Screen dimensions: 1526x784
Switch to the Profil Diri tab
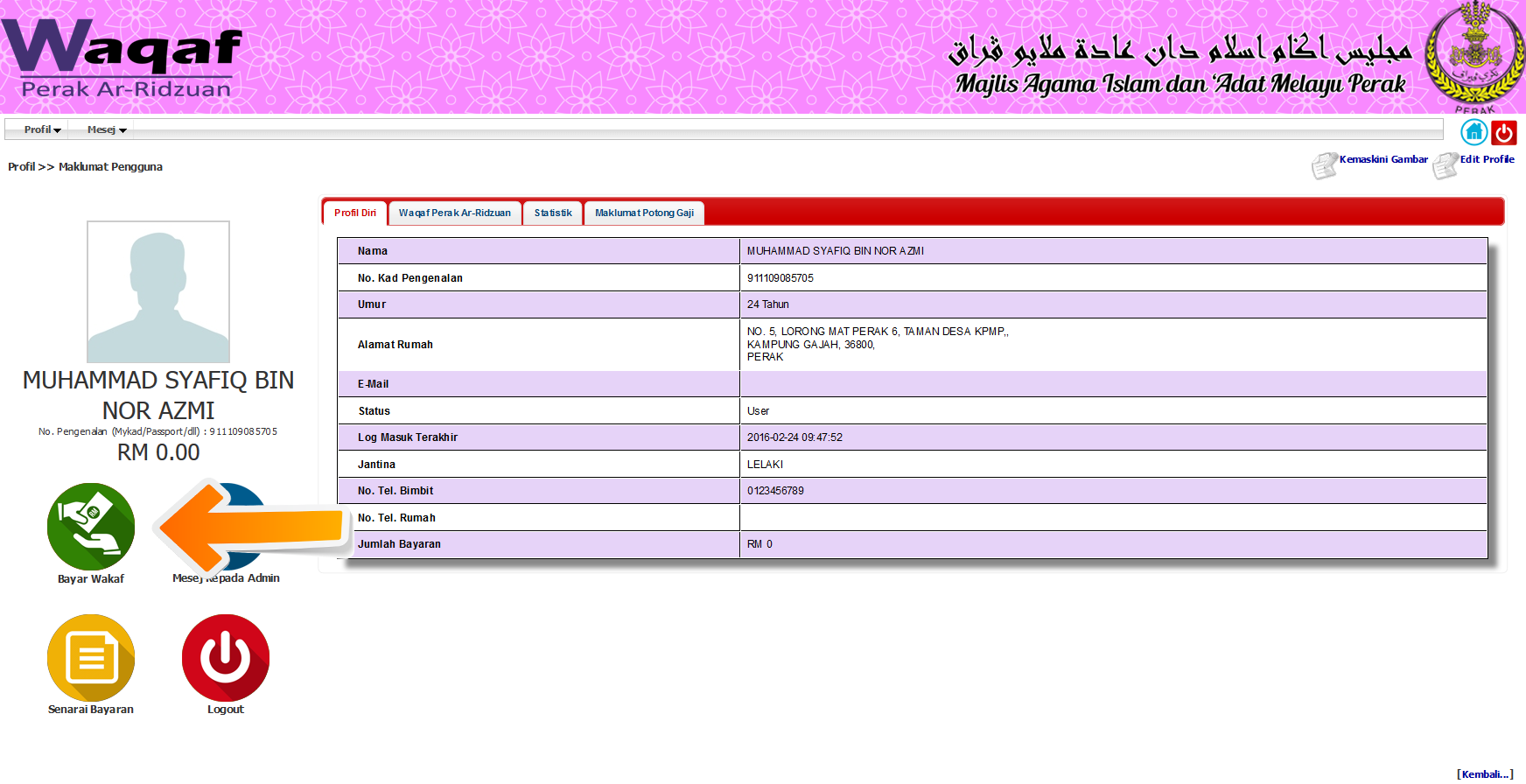pyautogui.click(x=355, y=213)
